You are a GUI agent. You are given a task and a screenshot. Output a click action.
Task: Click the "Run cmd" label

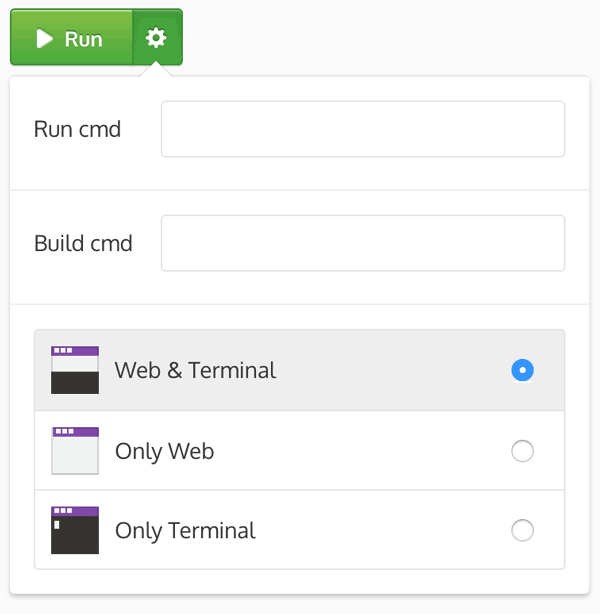77,129
